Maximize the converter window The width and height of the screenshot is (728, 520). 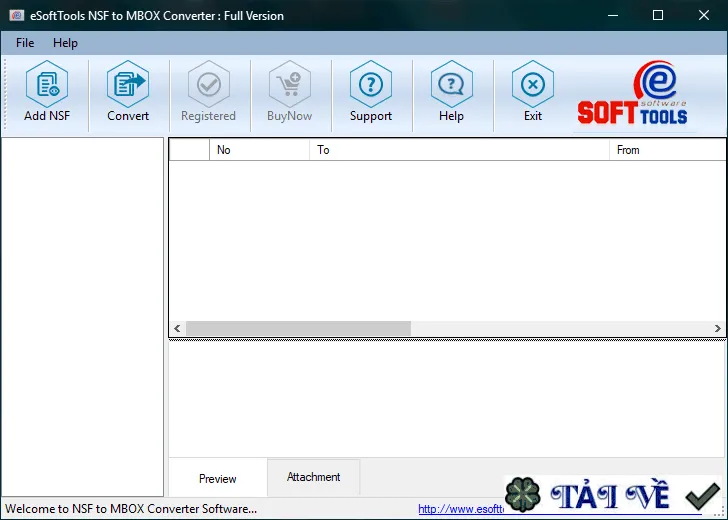point(658,15)
